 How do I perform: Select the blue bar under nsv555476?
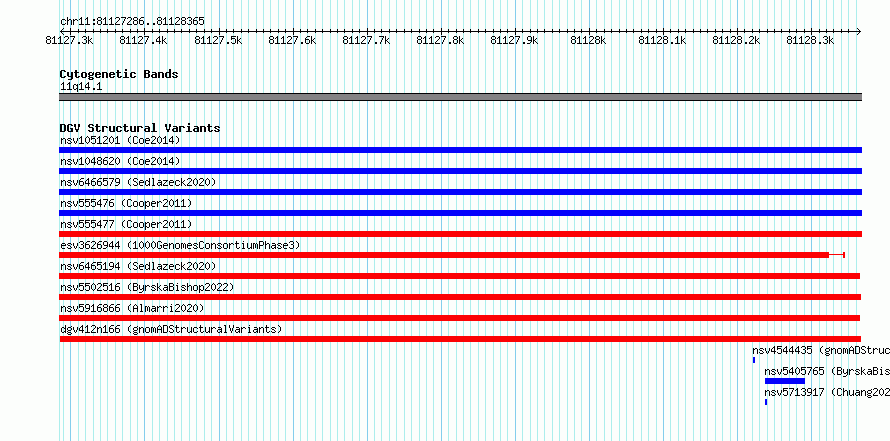[x=460, y=213]
